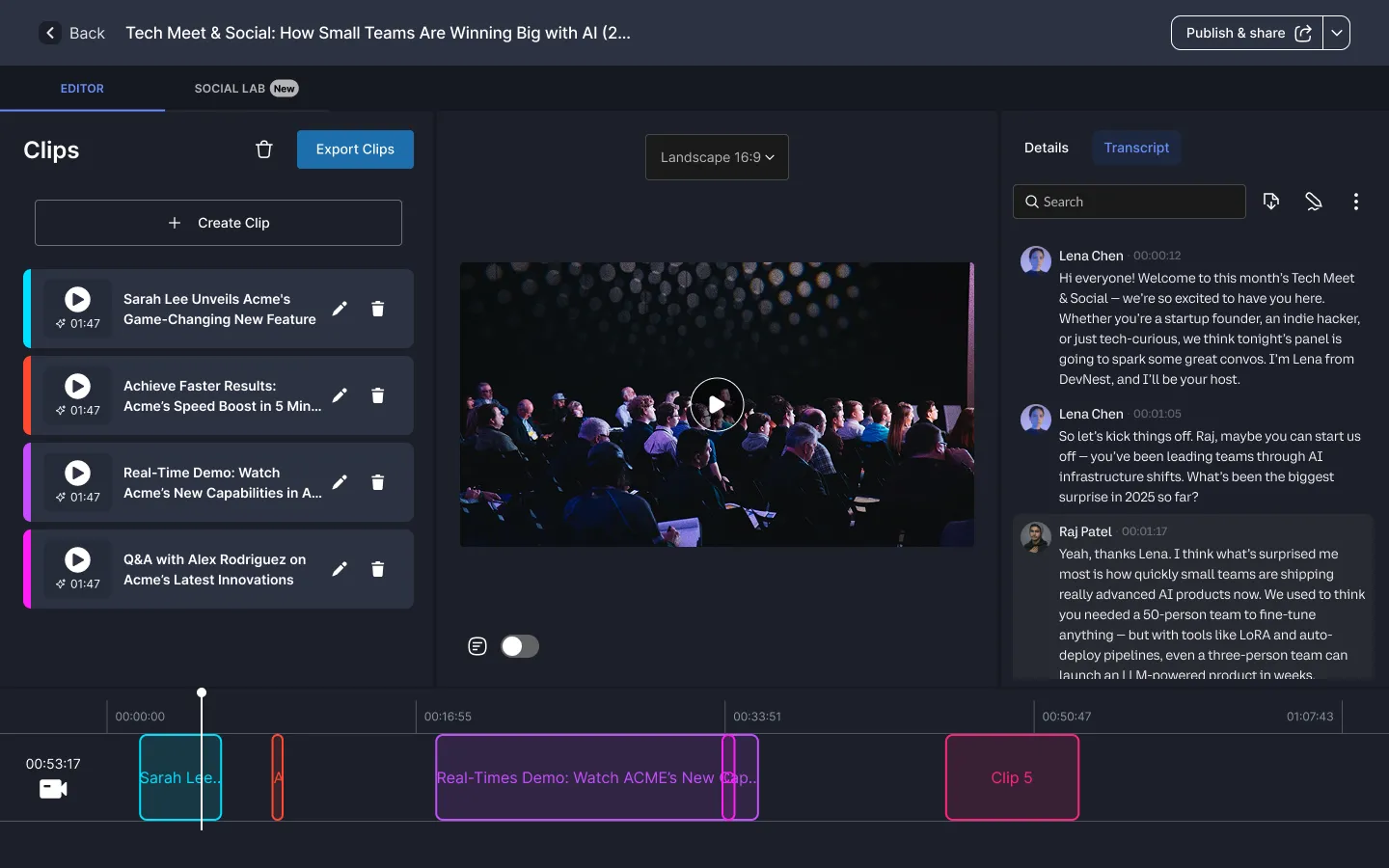The image size is (1389, 868).
Task: Toggle the captions switch below the video
Action: [x=519, y=646]
